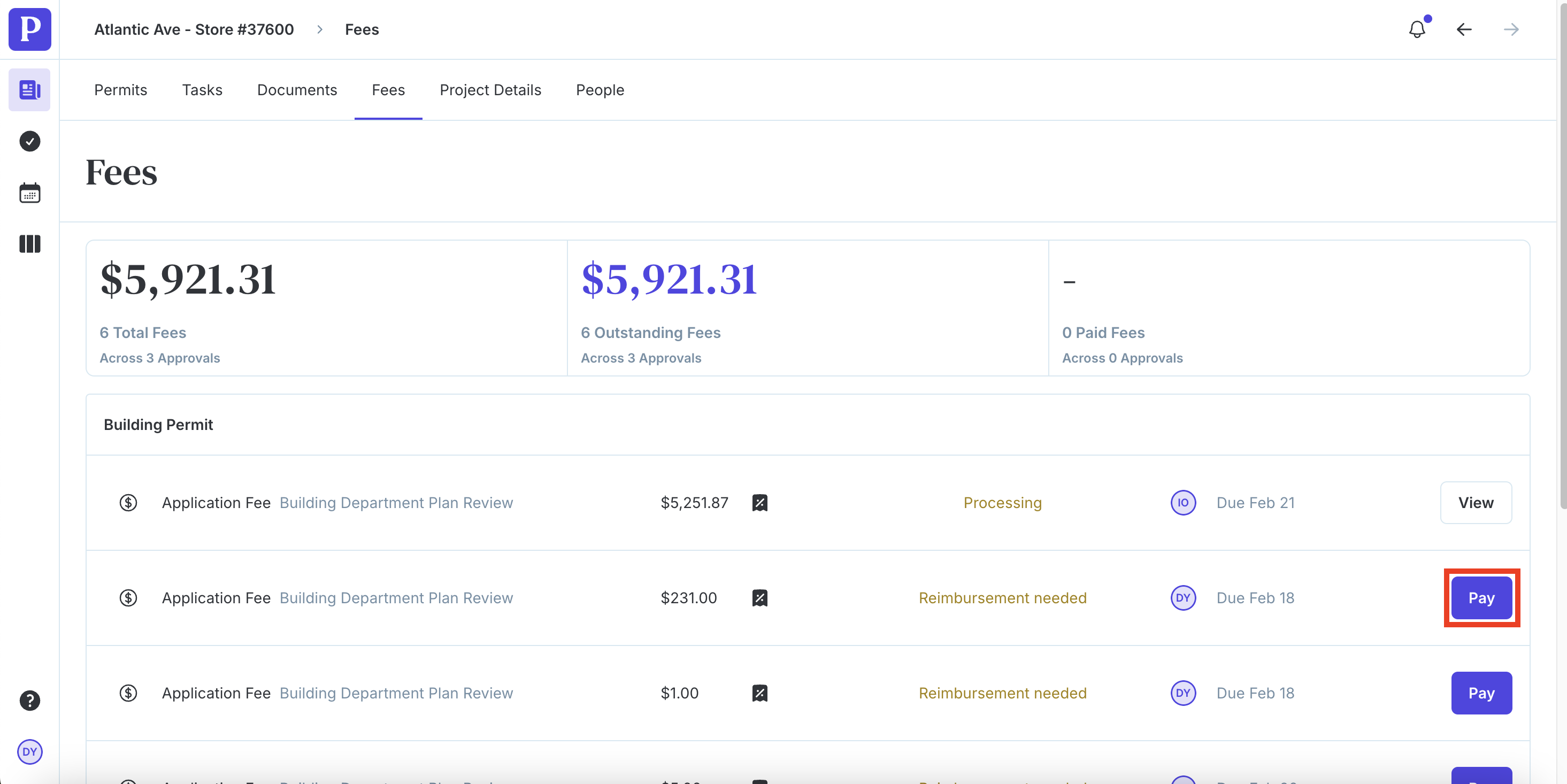Click the purple P logo icon

click(29, 29)
